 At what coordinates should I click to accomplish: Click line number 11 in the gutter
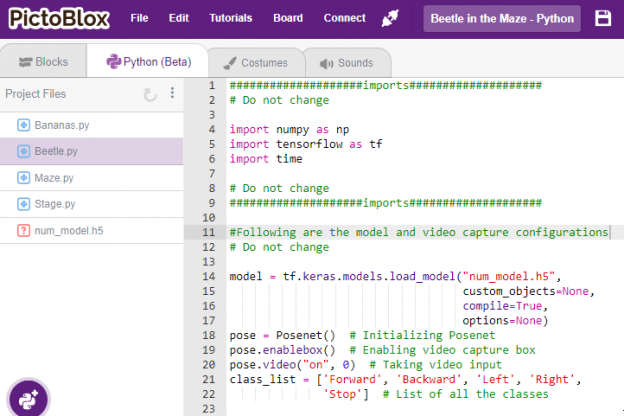[x=209, y=232]
